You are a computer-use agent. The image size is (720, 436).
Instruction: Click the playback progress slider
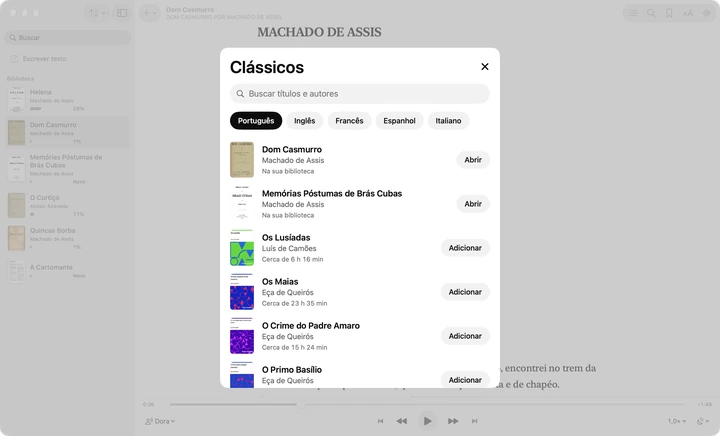point(427,404)
